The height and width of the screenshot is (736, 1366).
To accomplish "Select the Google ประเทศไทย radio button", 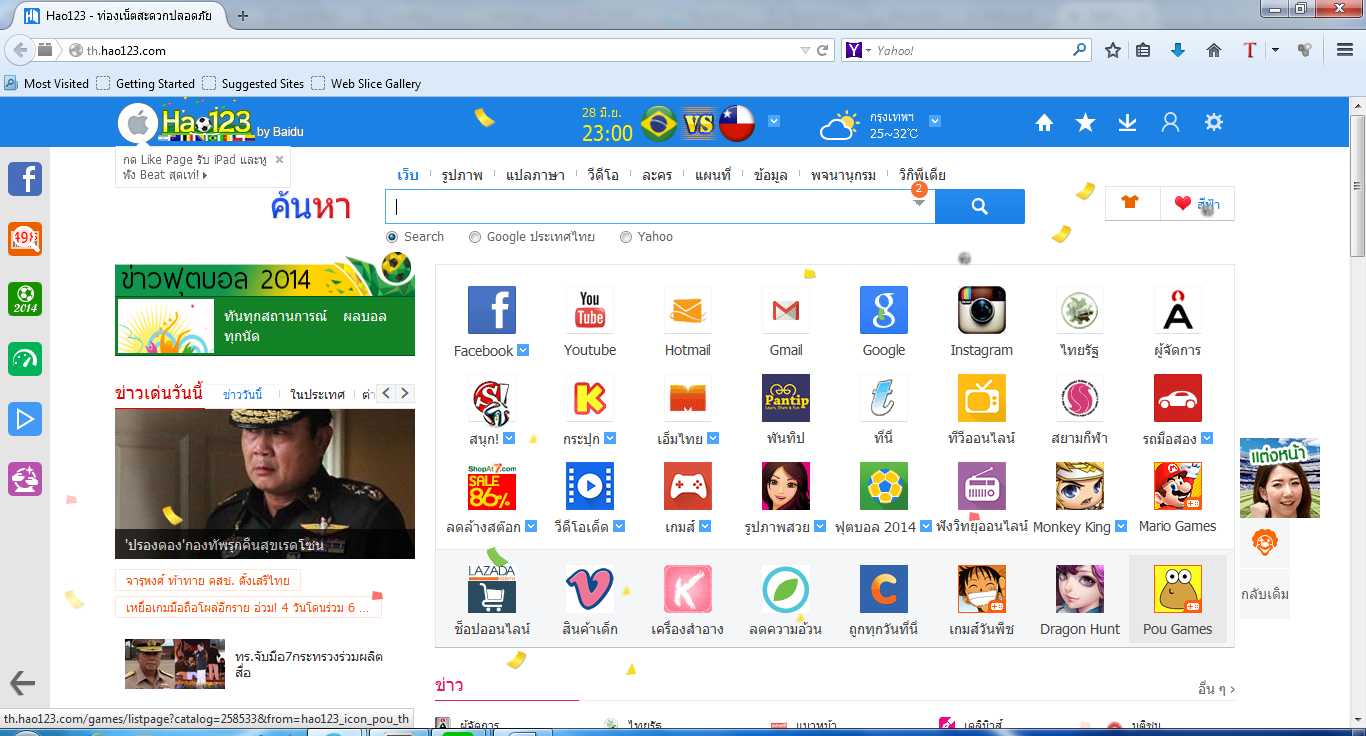I will [x=475, y=237].
